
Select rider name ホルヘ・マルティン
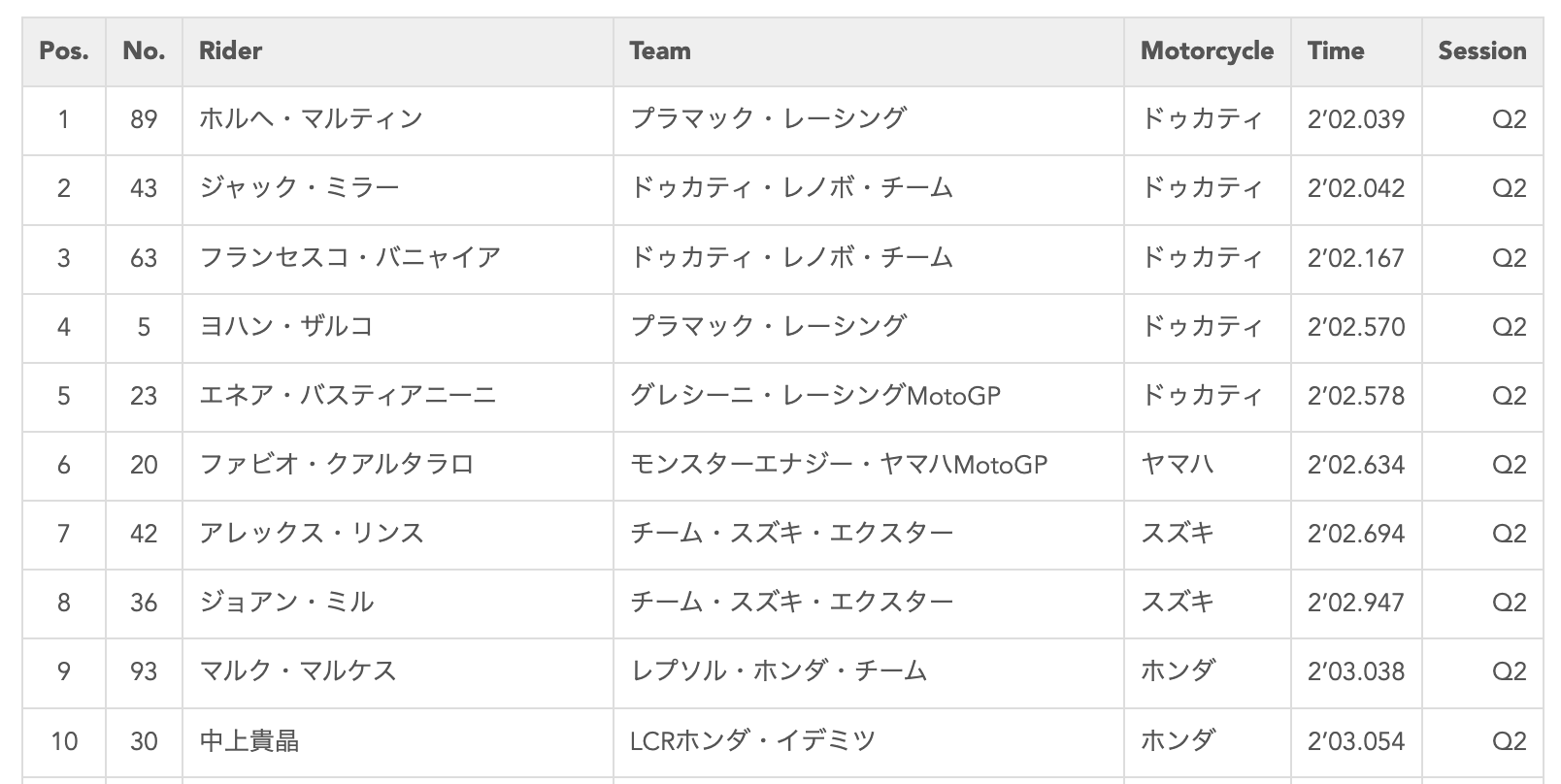[311, 119]
